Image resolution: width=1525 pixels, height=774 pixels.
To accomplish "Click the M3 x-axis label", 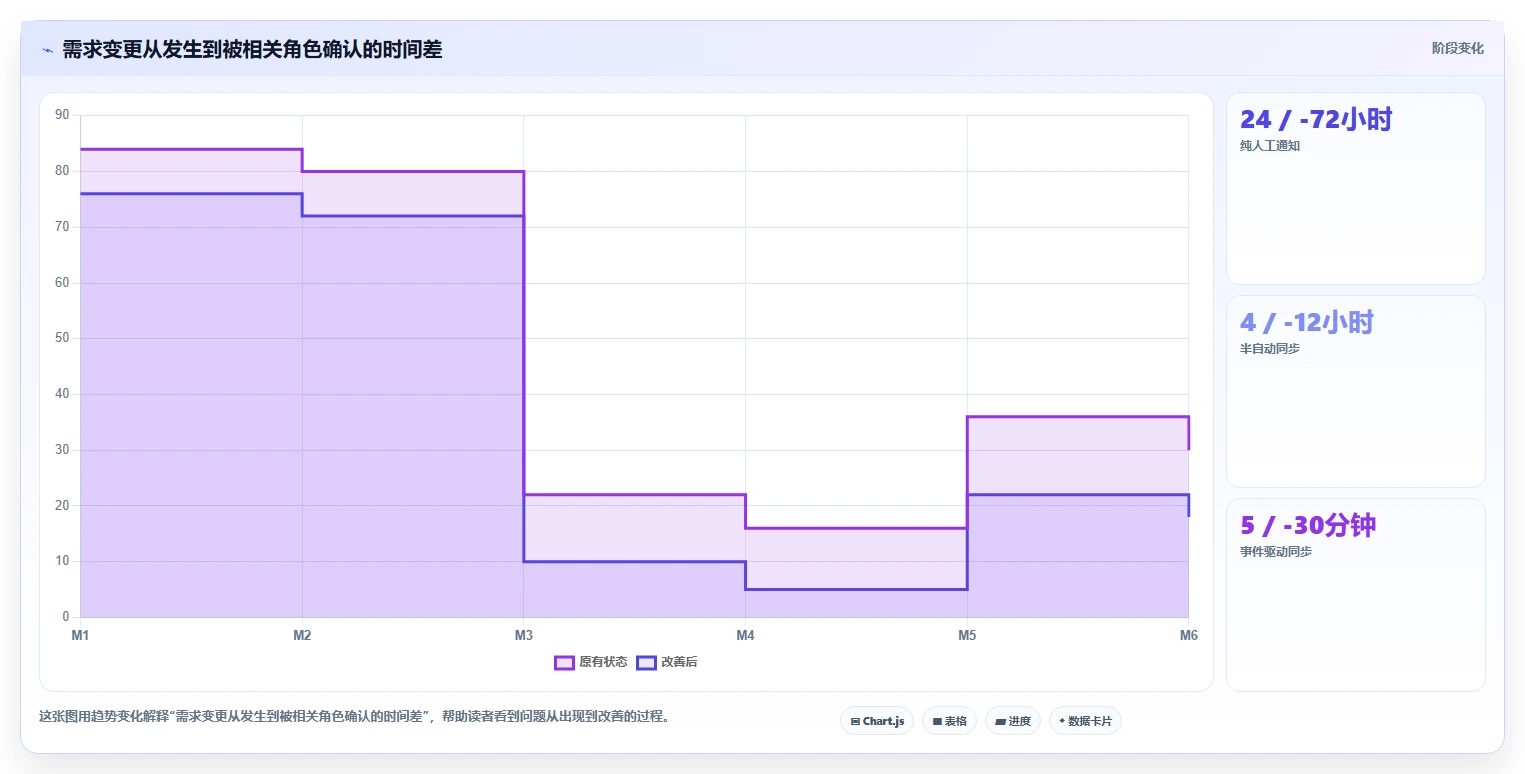I will click(523, 635).
